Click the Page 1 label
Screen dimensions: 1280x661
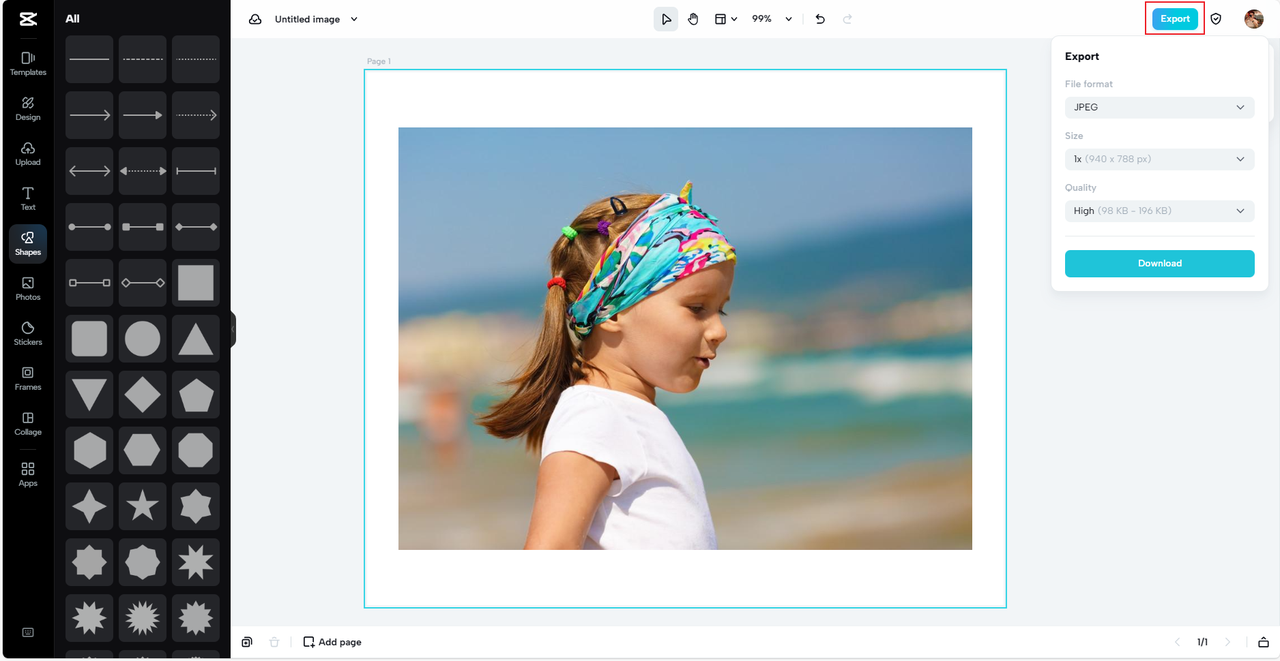click(378, 61)
